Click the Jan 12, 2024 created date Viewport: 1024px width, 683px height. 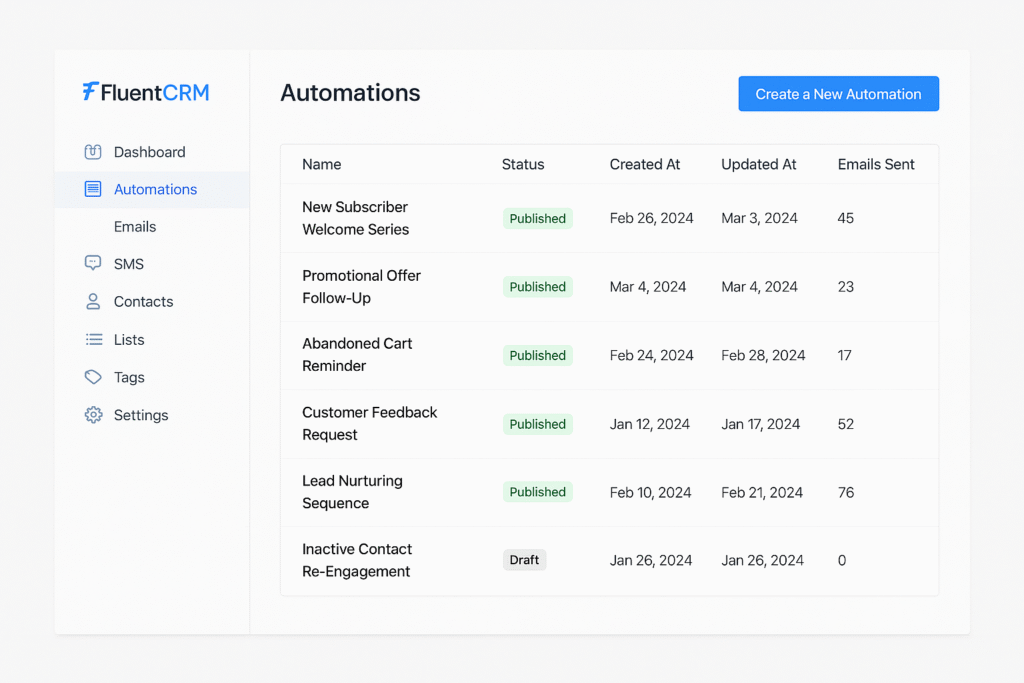650,424
